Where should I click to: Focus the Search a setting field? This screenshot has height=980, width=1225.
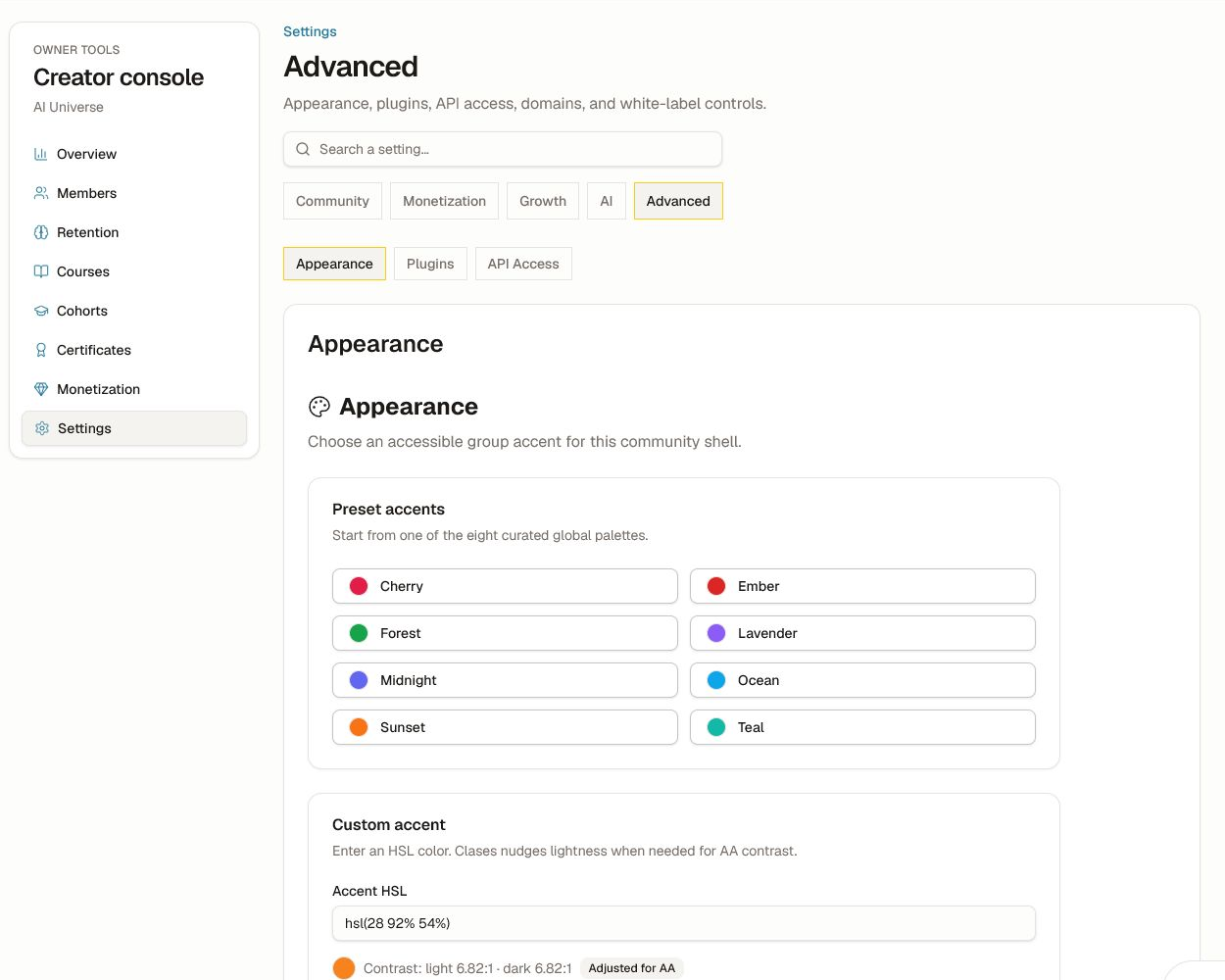[x=503, y=149]
